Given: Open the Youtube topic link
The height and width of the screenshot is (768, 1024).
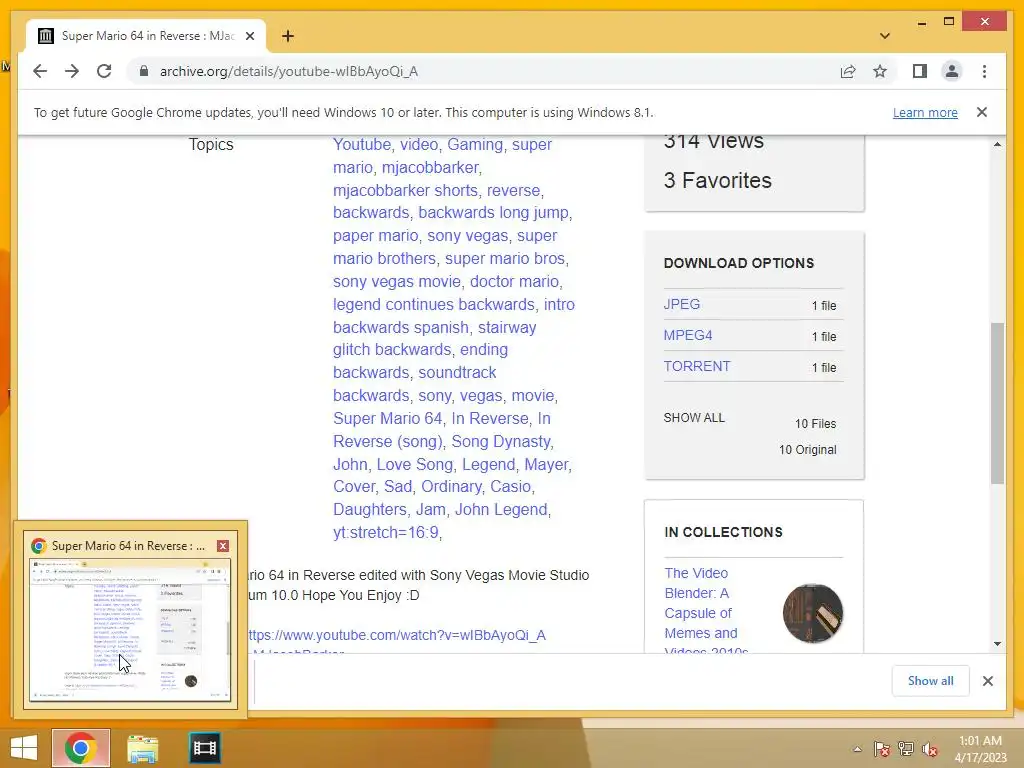Looking at the screenshot, I should [362, 144].
